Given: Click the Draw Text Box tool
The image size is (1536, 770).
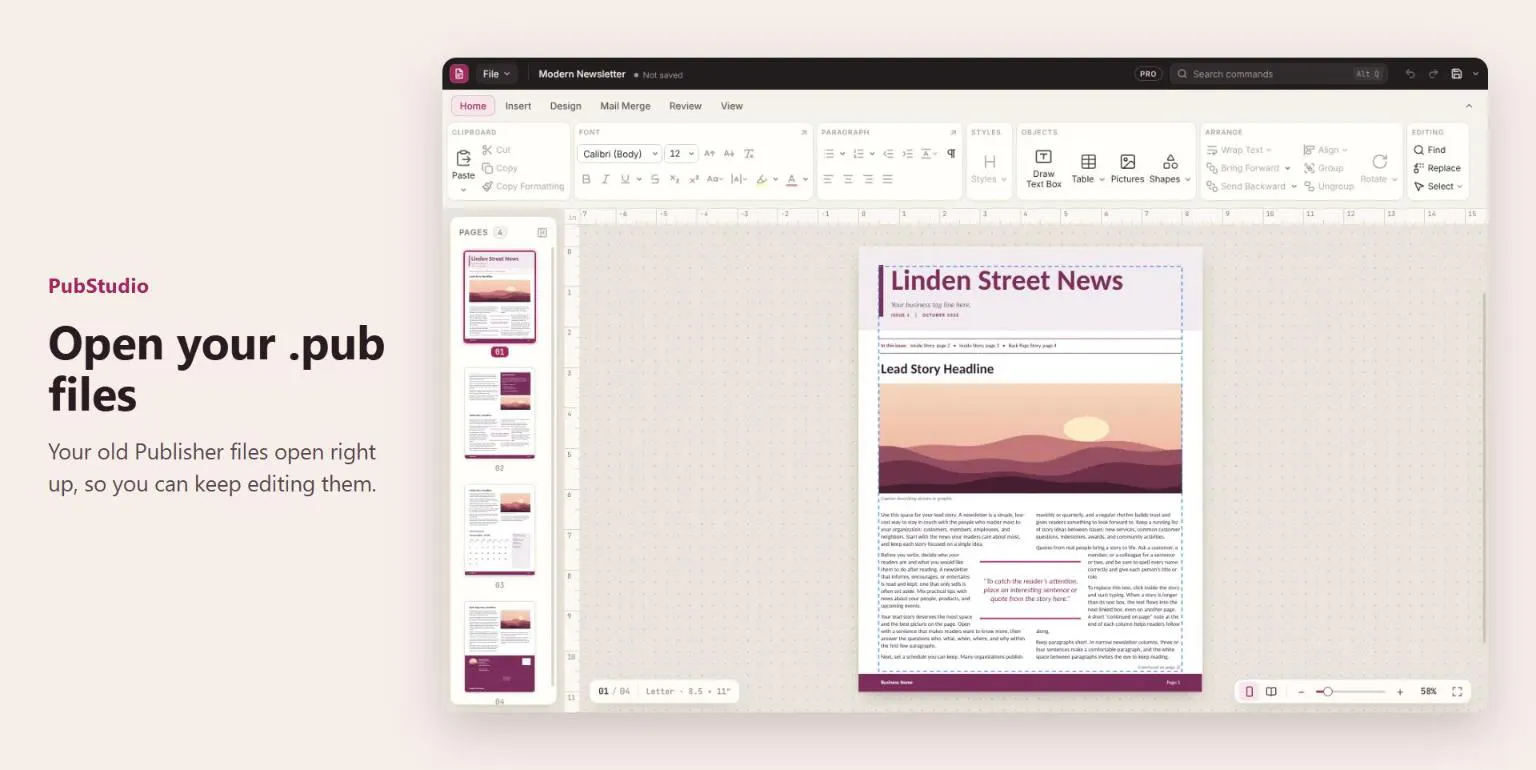Looking at the screenshot, I should coord(1043,169).
